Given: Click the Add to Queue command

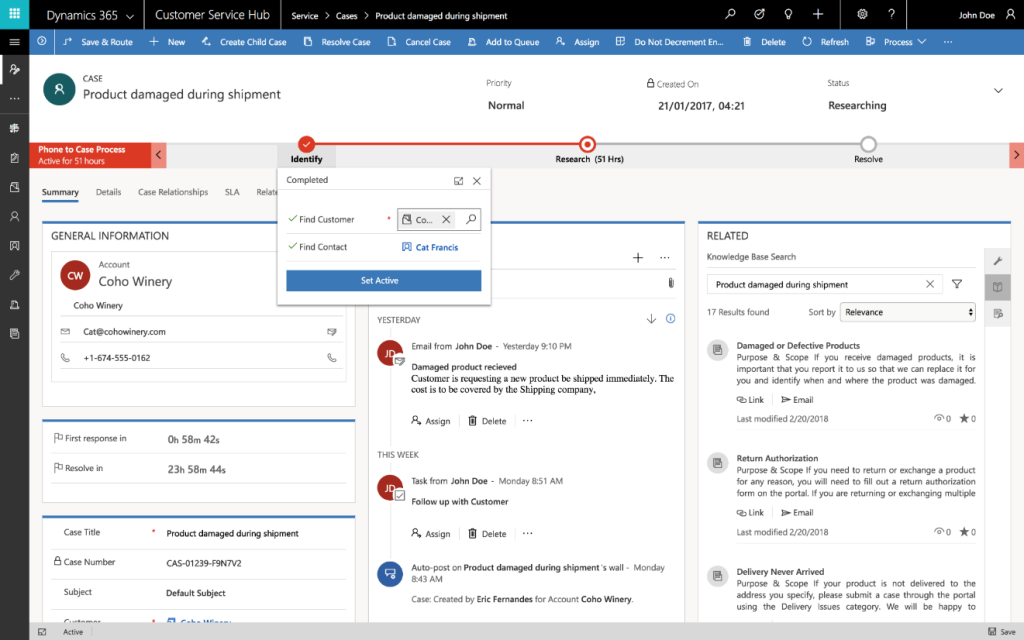Looking at the screenshot, I should [504, 42].
